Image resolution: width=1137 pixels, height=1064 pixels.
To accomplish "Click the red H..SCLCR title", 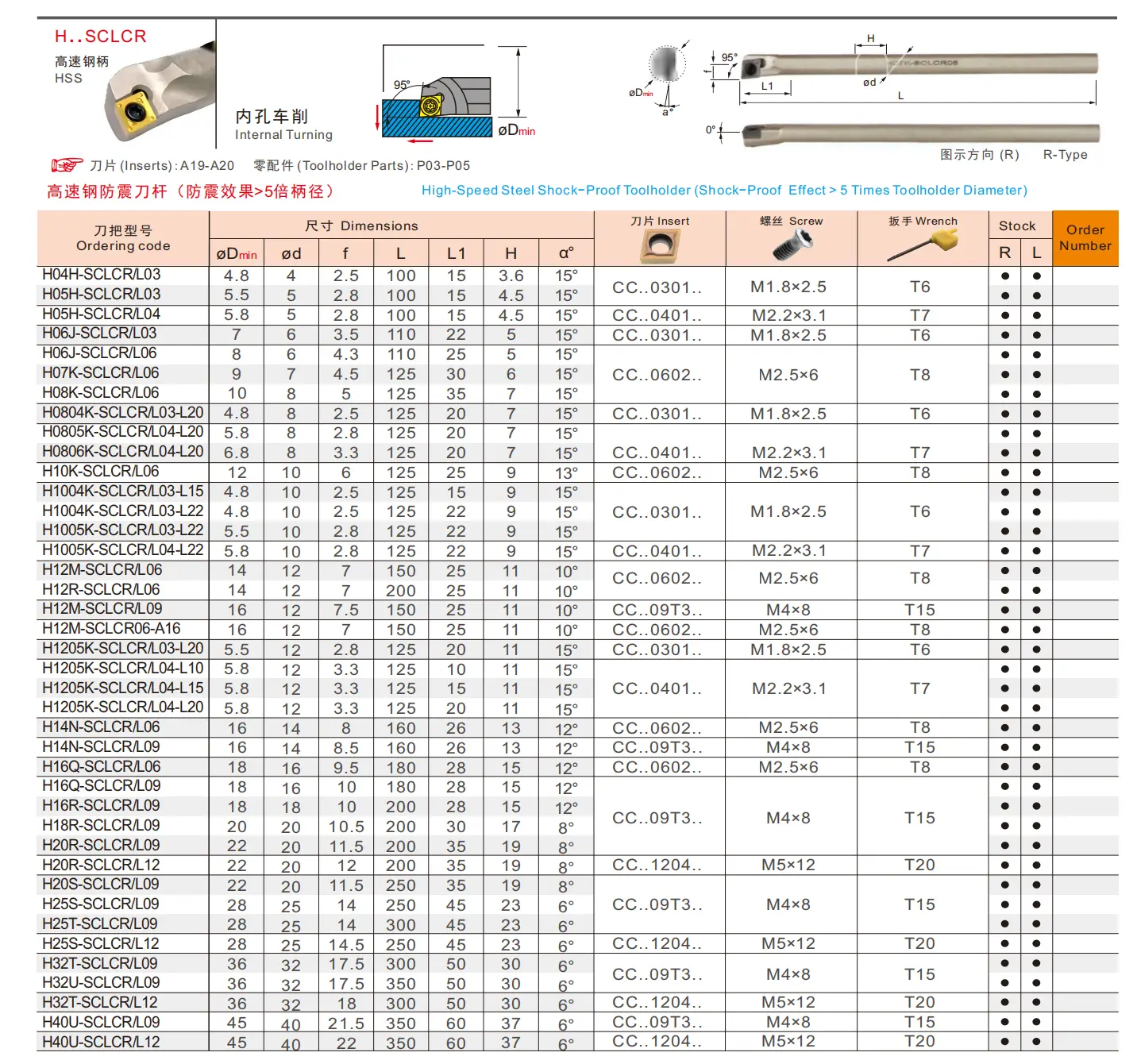I will pos(101,37).
